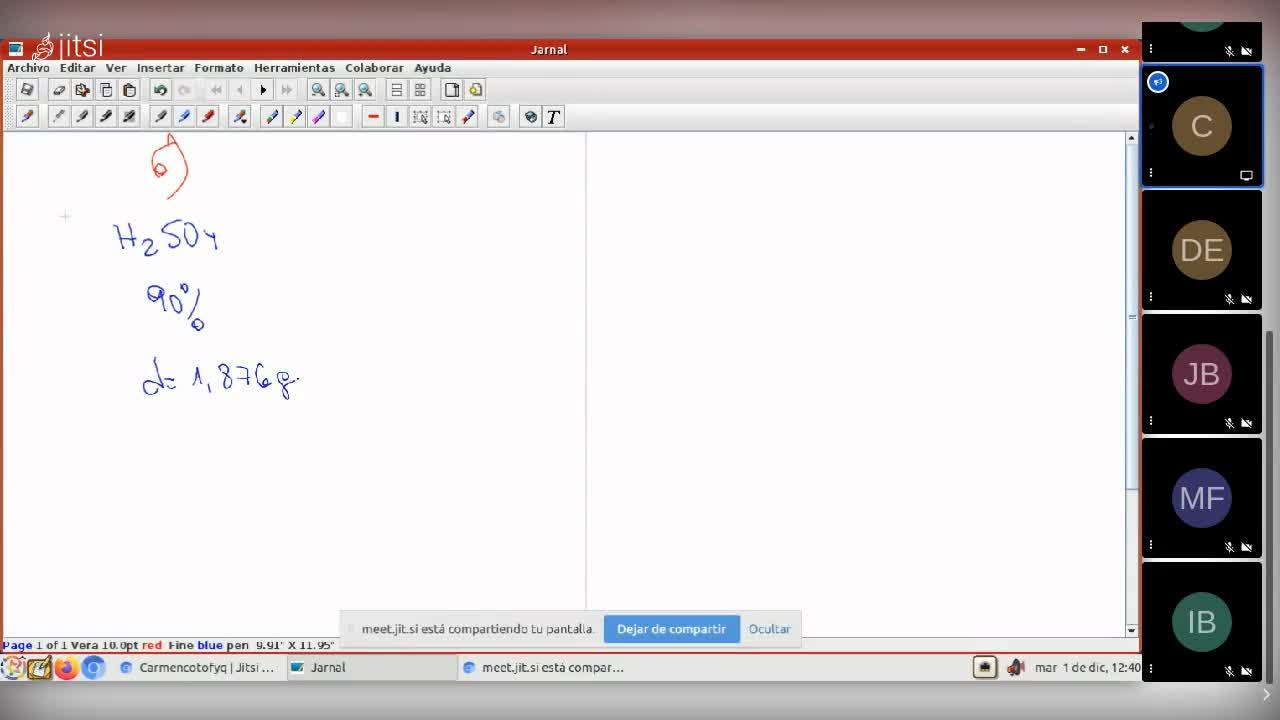Click the third zoom magnifier icon

point(365,90)
